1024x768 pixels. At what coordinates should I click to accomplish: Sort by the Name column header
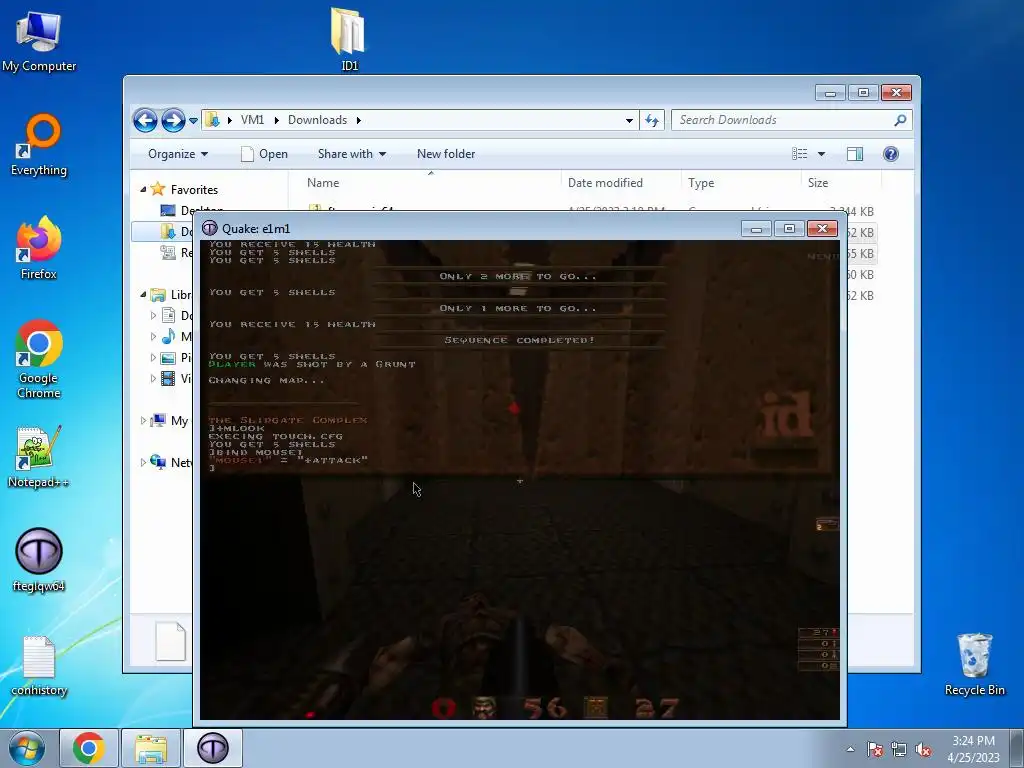424,183
